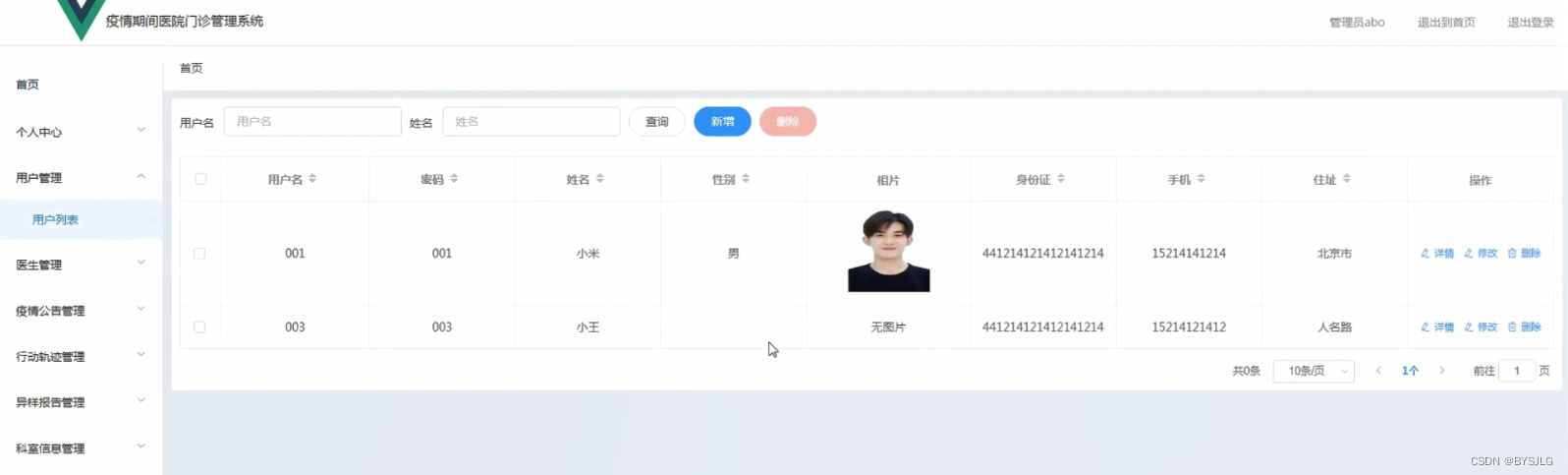The height and width of the screenshot is (475, 1568).
Task: Expand 医生管理 sidebar menu
Action: [x=81, y=265]
